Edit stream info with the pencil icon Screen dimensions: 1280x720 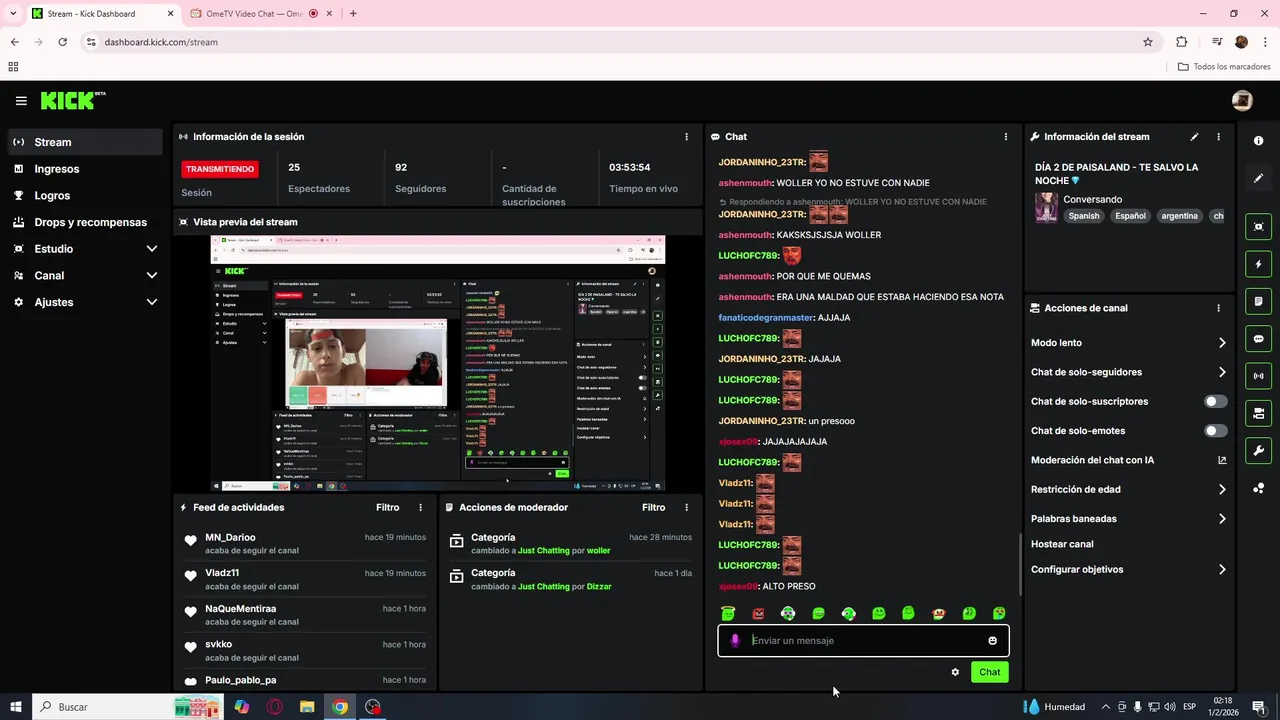click(1194, 137)
